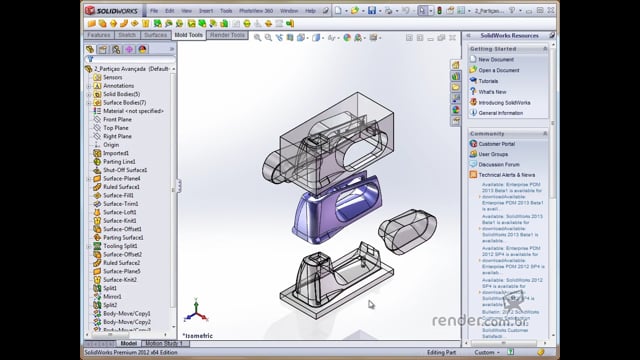This screenshot has height=360, width=640.
Task: Select Body-Move/Copy1 in feature tree
Action: pyautogui.click(x=126, y=313)
